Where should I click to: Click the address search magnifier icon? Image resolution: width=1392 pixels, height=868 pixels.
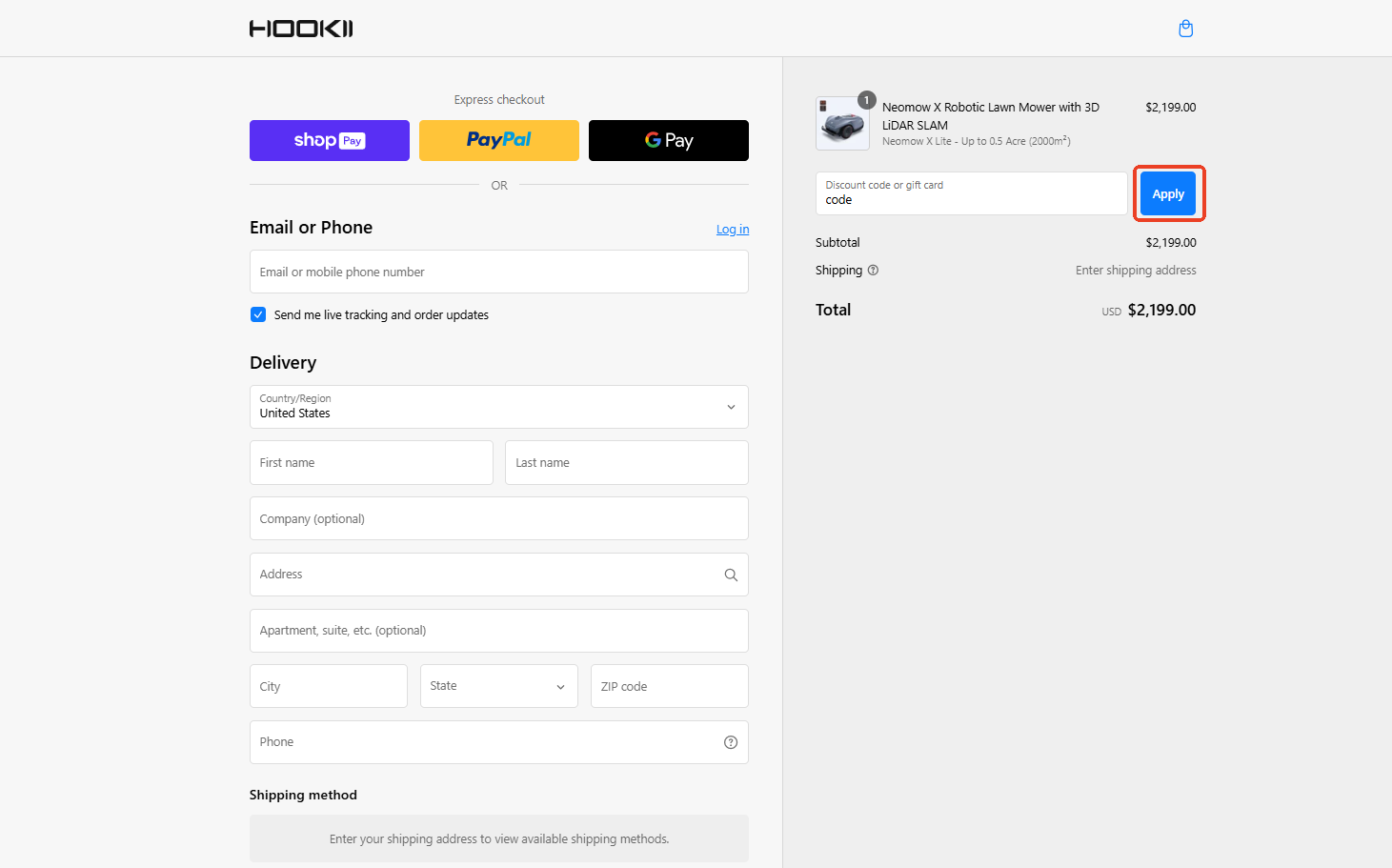(x=731, y=575)
